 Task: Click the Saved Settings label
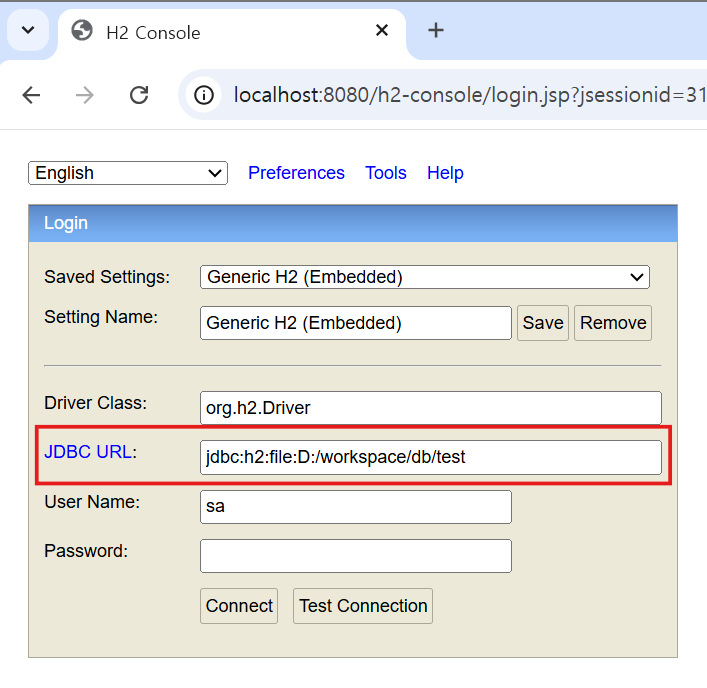click(107, 277)
